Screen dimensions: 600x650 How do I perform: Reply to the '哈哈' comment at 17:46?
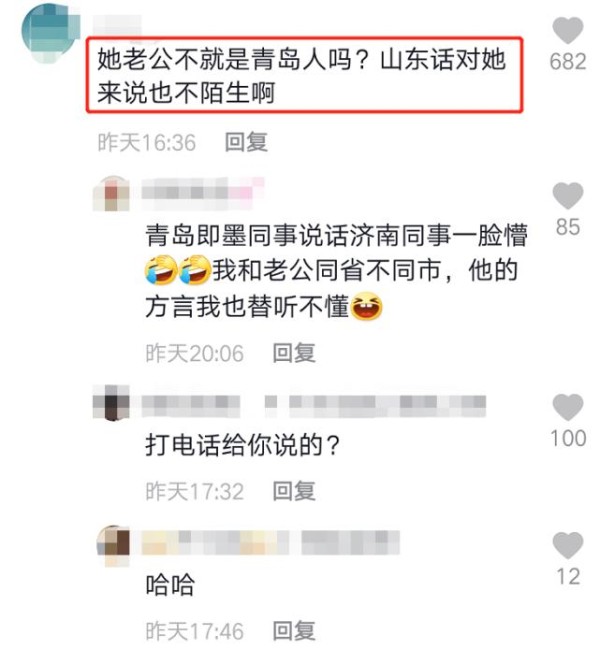point(294,631)
